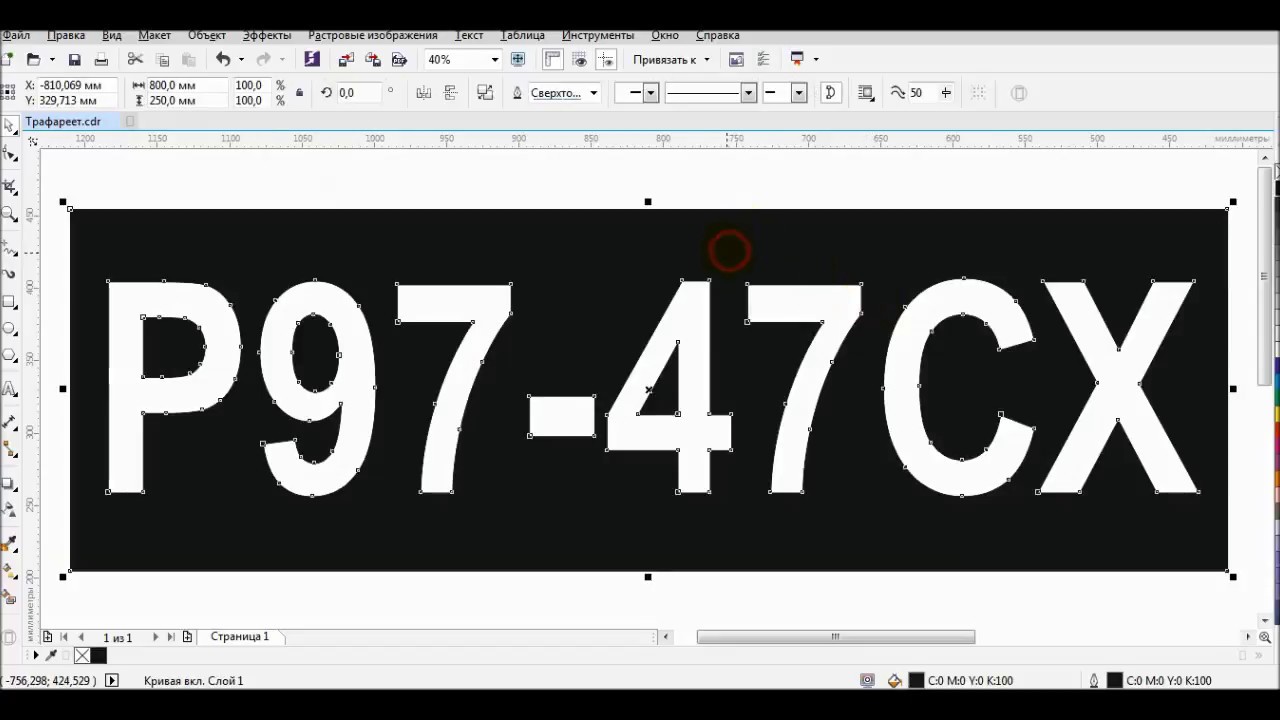The height and width of the screenshot is (720, 1280).
Task: Click the Full-screen preview icon
Action: (518, 60)
